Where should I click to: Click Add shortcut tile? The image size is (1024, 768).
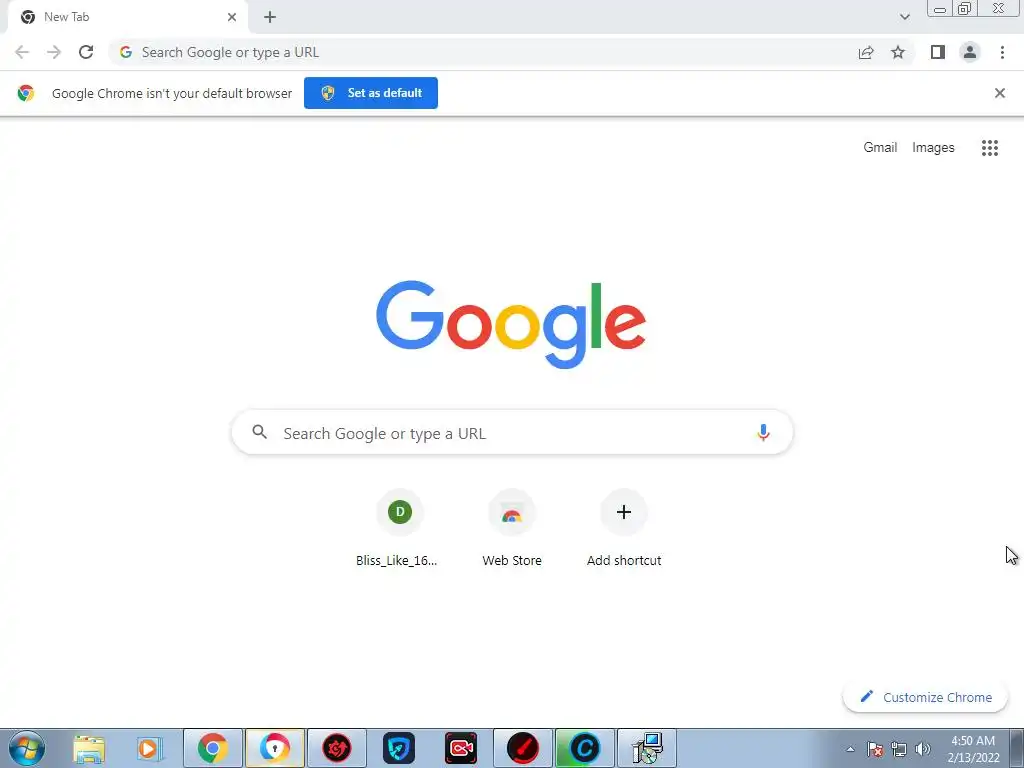click(624, 530)
